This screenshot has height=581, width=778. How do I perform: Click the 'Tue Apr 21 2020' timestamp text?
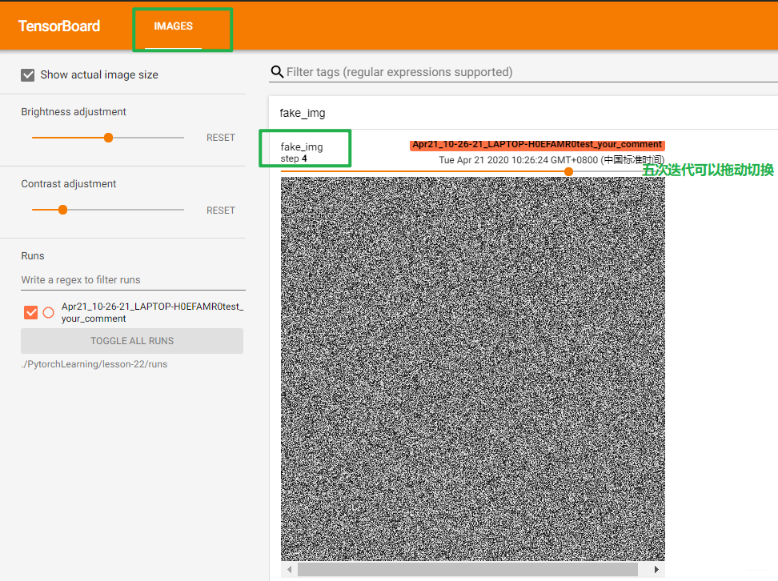pyautogui.click(x=551, y=160)
